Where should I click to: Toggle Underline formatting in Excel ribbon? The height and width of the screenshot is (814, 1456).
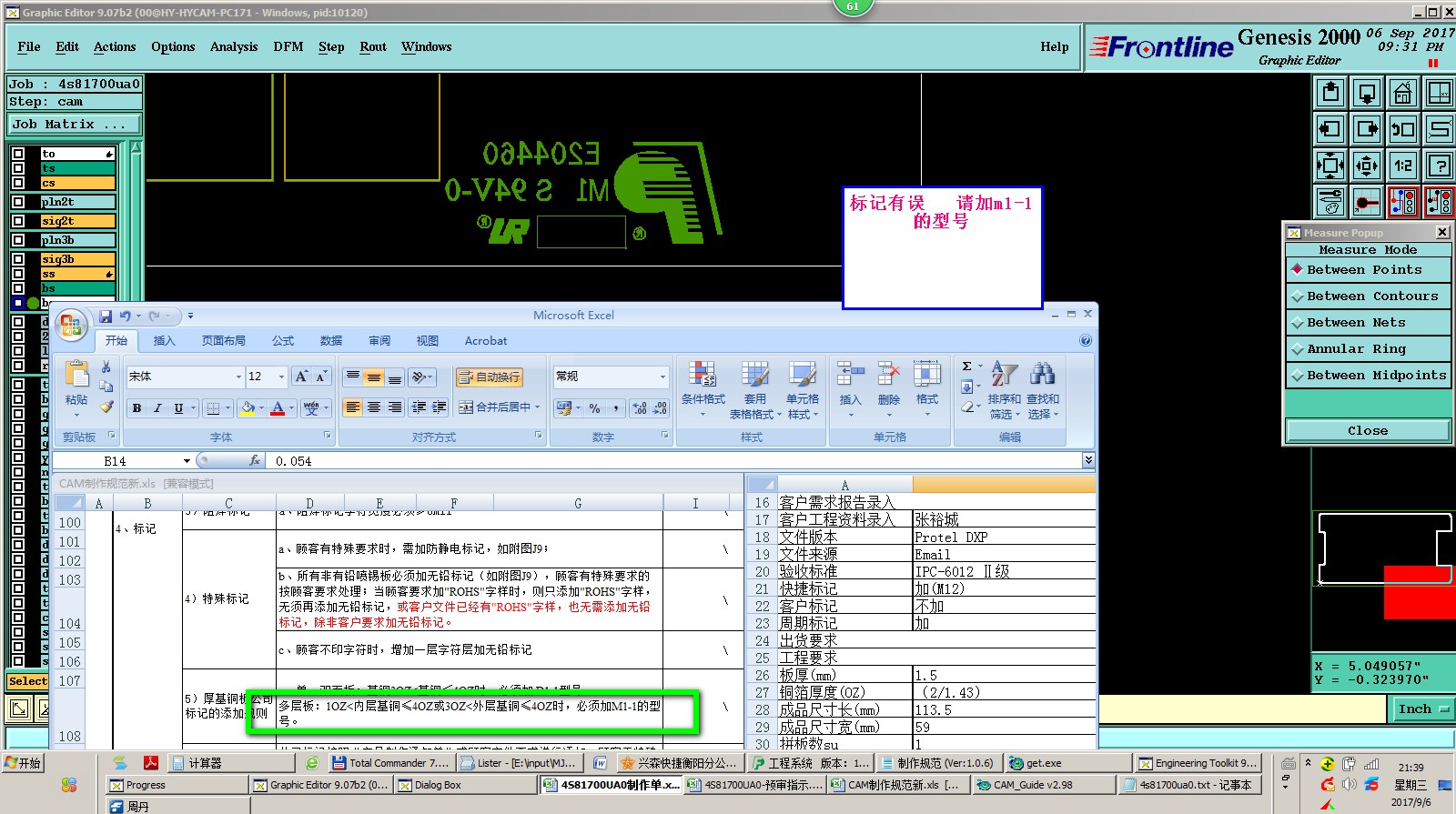point(178,408)
